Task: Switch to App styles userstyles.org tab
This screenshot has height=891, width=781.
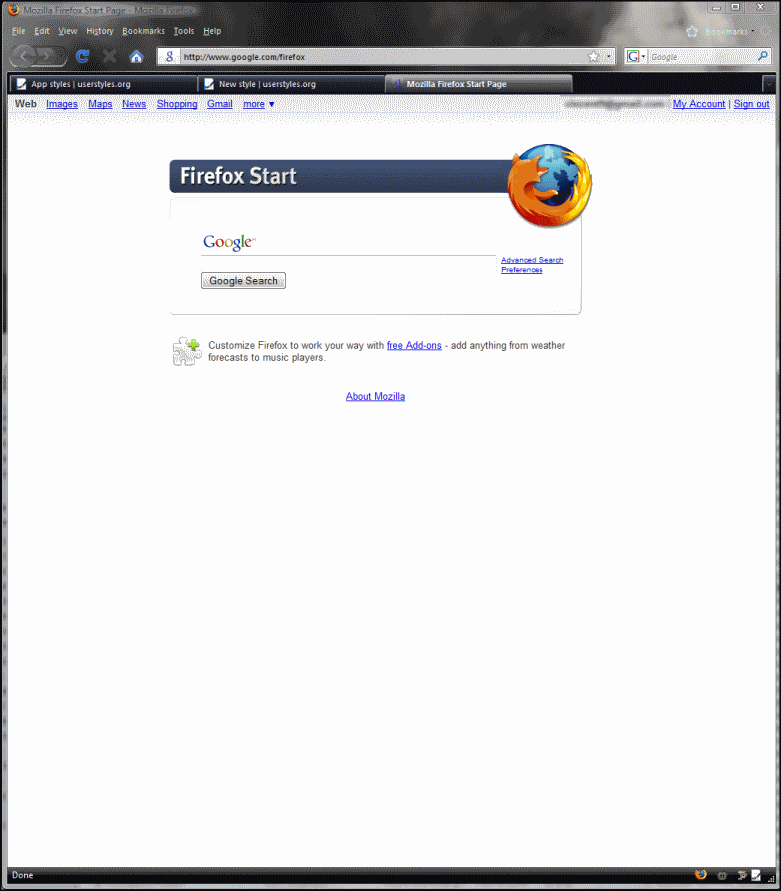Action: [x=103, y=84]
